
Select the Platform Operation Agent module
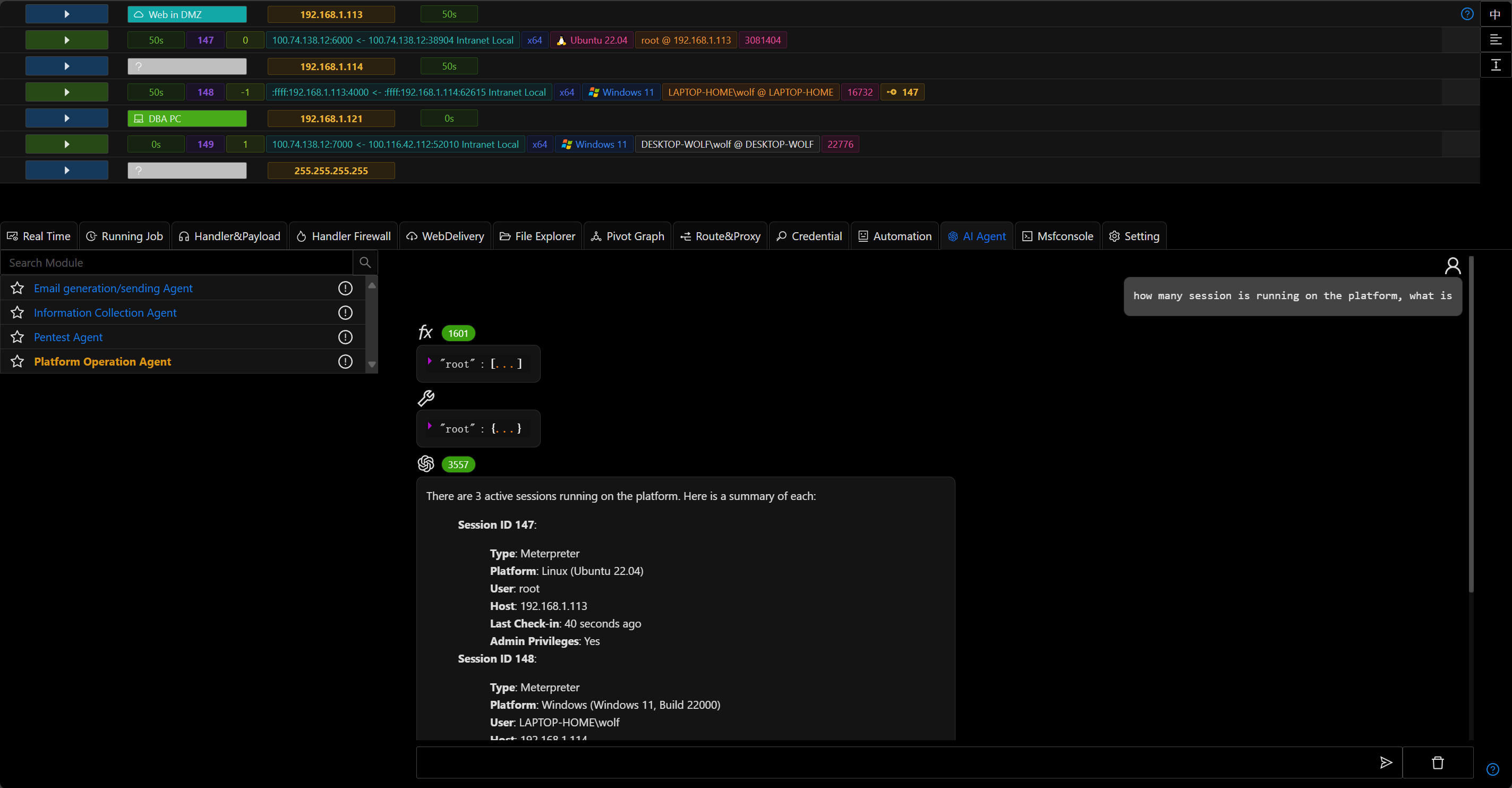pyautogui.click(x=102, y=362)
